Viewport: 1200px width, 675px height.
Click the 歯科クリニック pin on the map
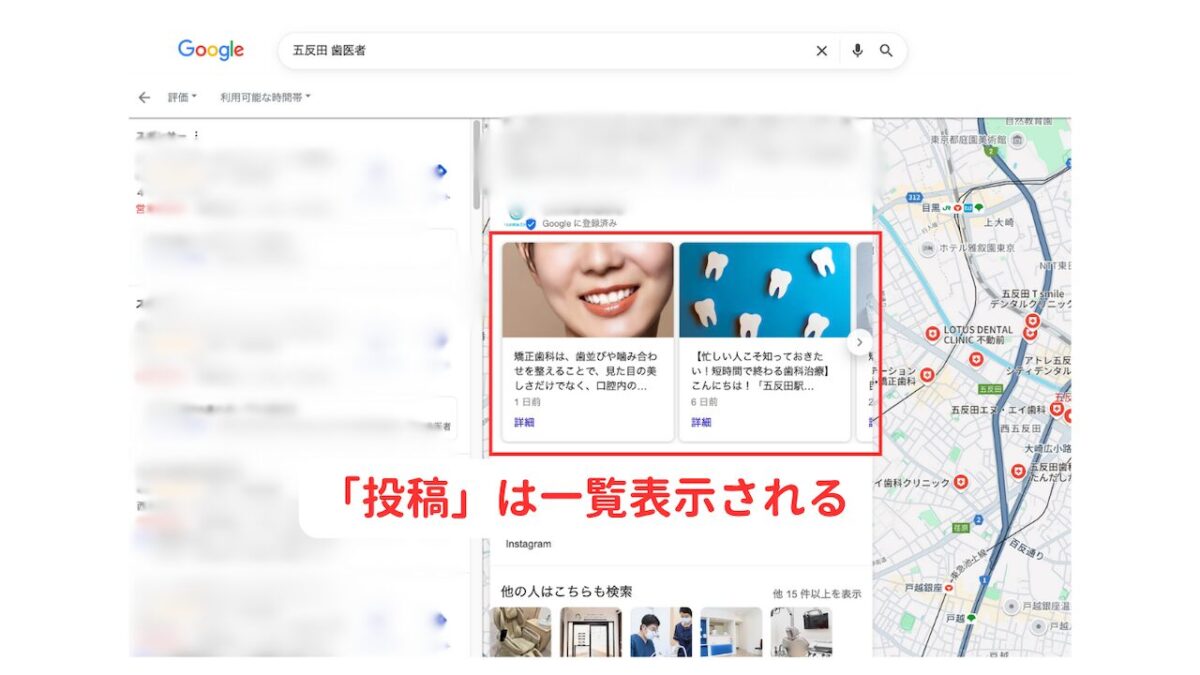962,483
